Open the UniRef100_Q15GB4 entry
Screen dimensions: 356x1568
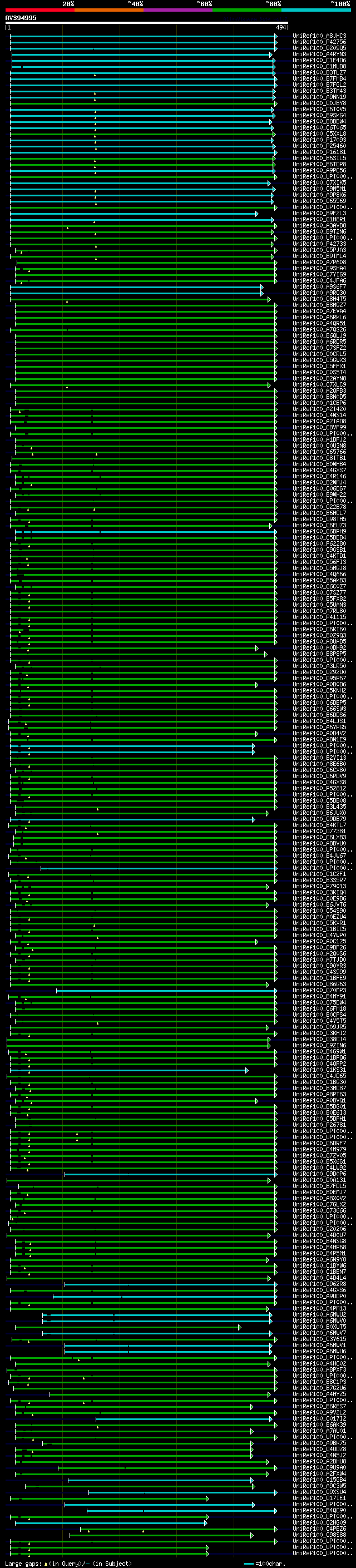pyautogui.click(x=319, y=1480)
